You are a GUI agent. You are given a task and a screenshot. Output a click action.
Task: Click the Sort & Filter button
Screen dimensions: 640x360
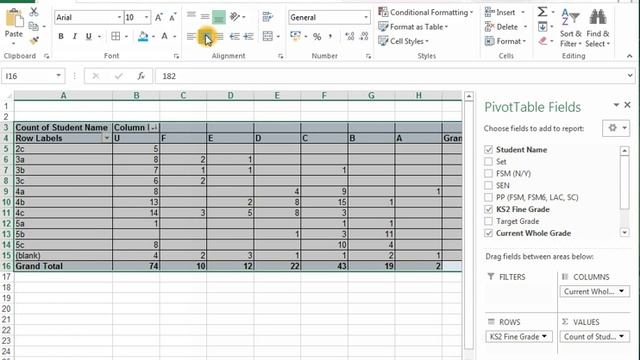[x=570, y=28]
